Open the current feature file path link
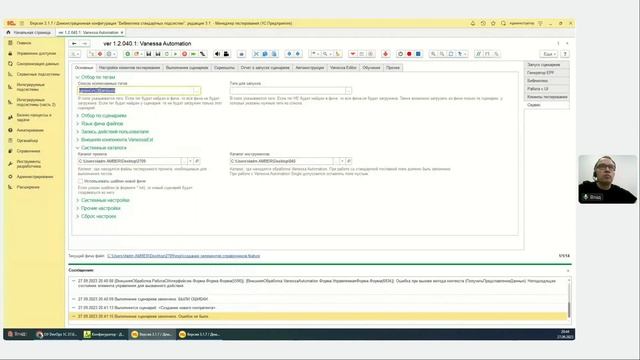640x360 pixels. (184, 256)
